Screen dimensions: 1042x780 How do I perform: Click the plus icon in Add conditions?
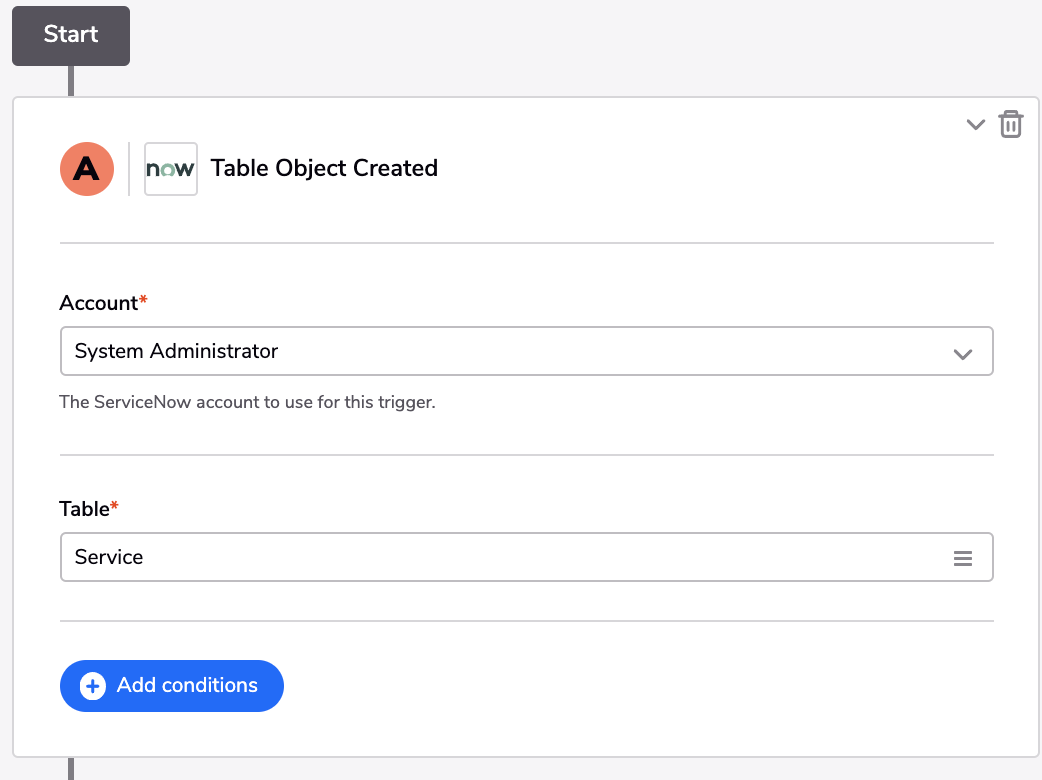pos(93,686)
